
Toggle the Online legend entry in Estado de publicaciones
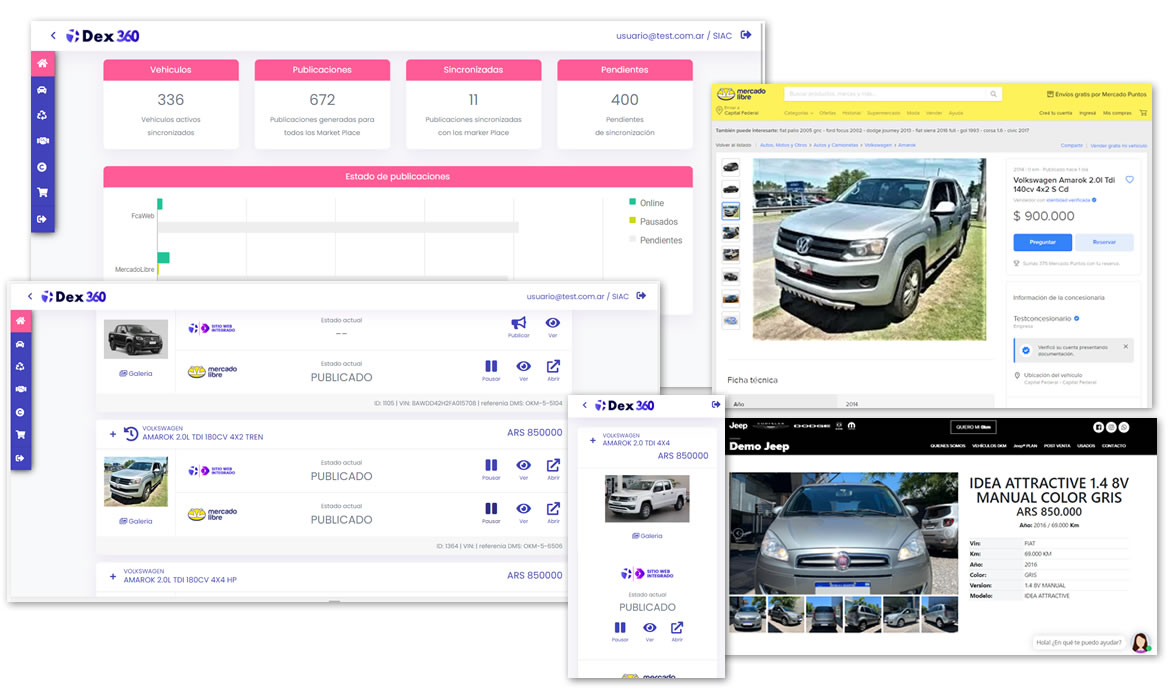tap(646, 202)
